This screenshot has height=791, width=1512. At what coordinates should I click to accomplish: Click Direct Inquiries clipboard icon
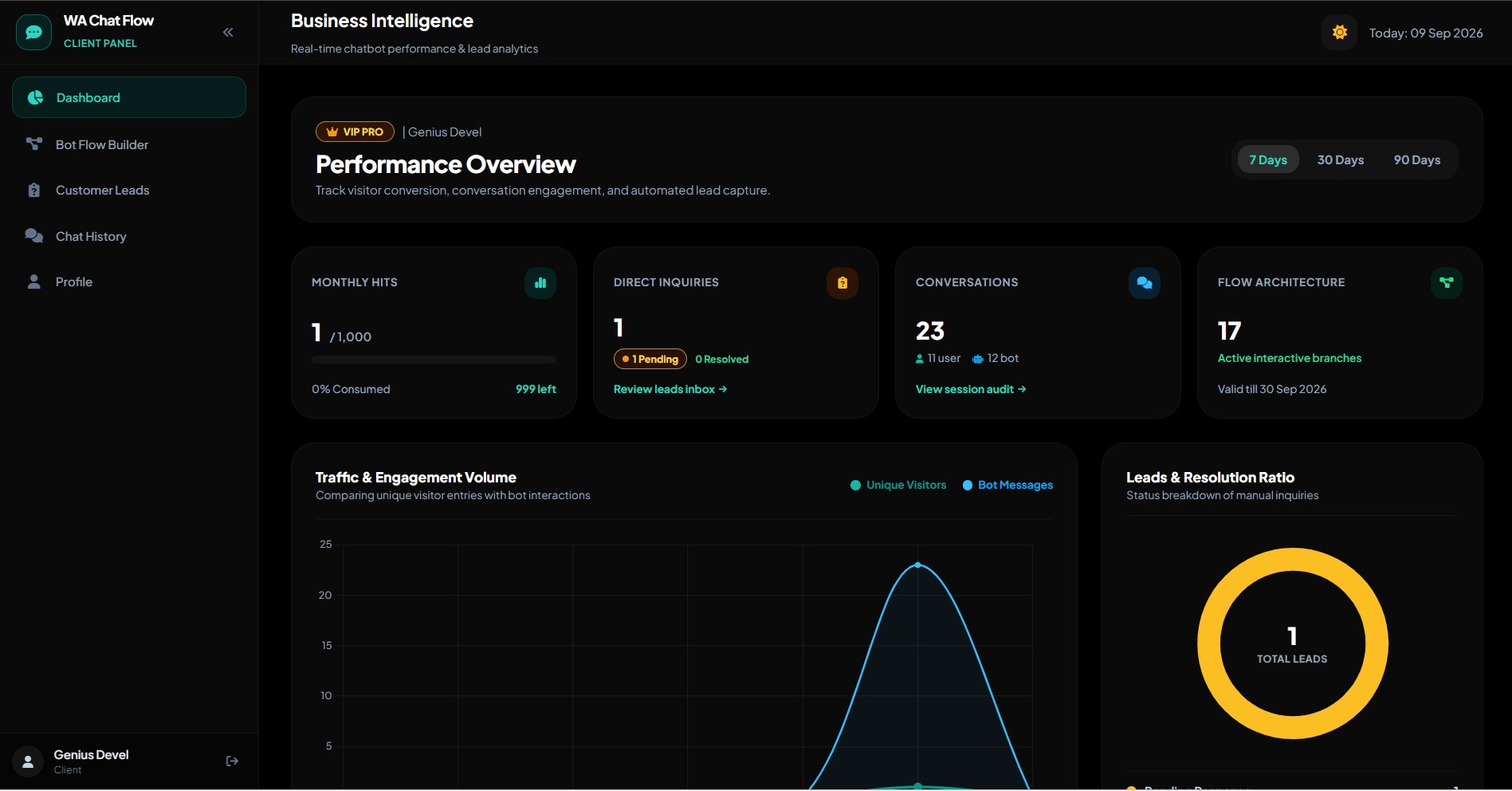tap(842, 282)
